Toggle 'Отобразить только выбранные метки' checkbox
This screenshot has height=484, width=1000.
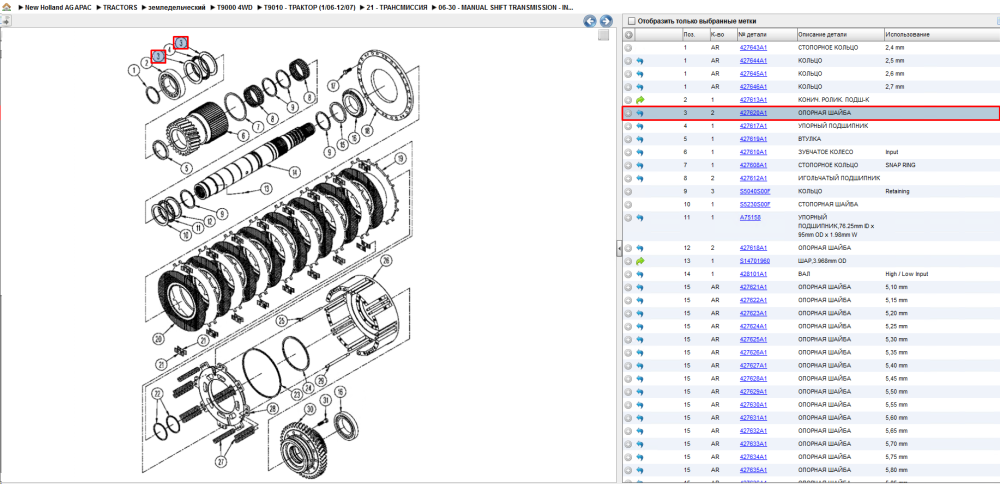(631, 21)
